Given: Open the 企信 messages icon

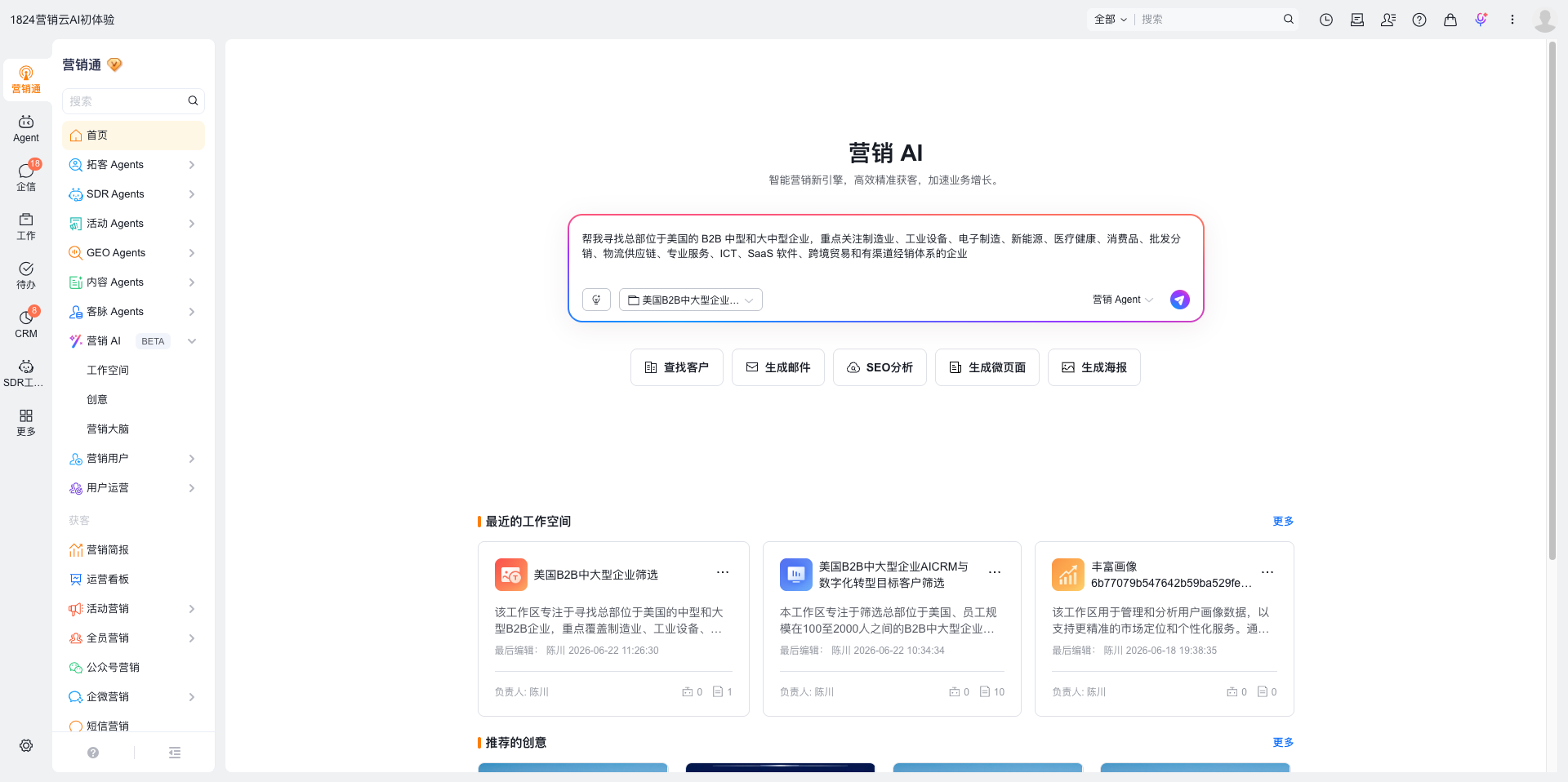Looking at the screenshot, I should 26,177.
